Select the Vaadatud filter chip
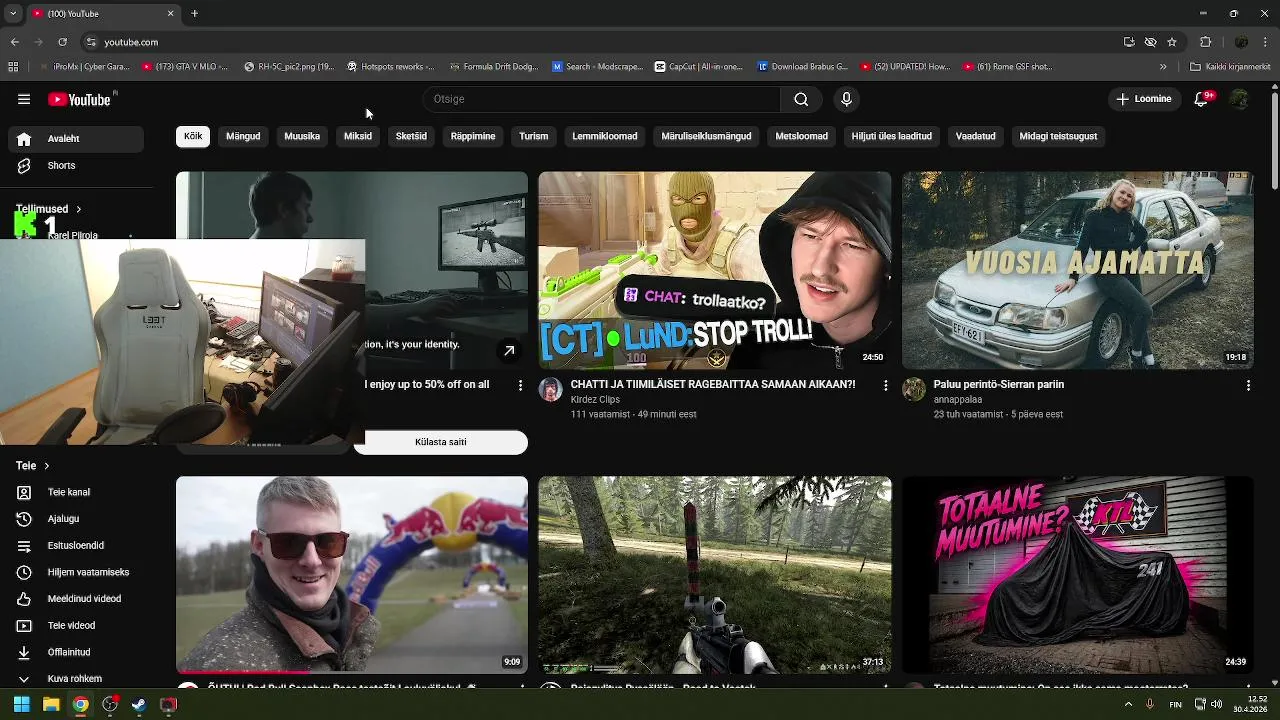Screen dimensions: 1280x720 point(976,136)
